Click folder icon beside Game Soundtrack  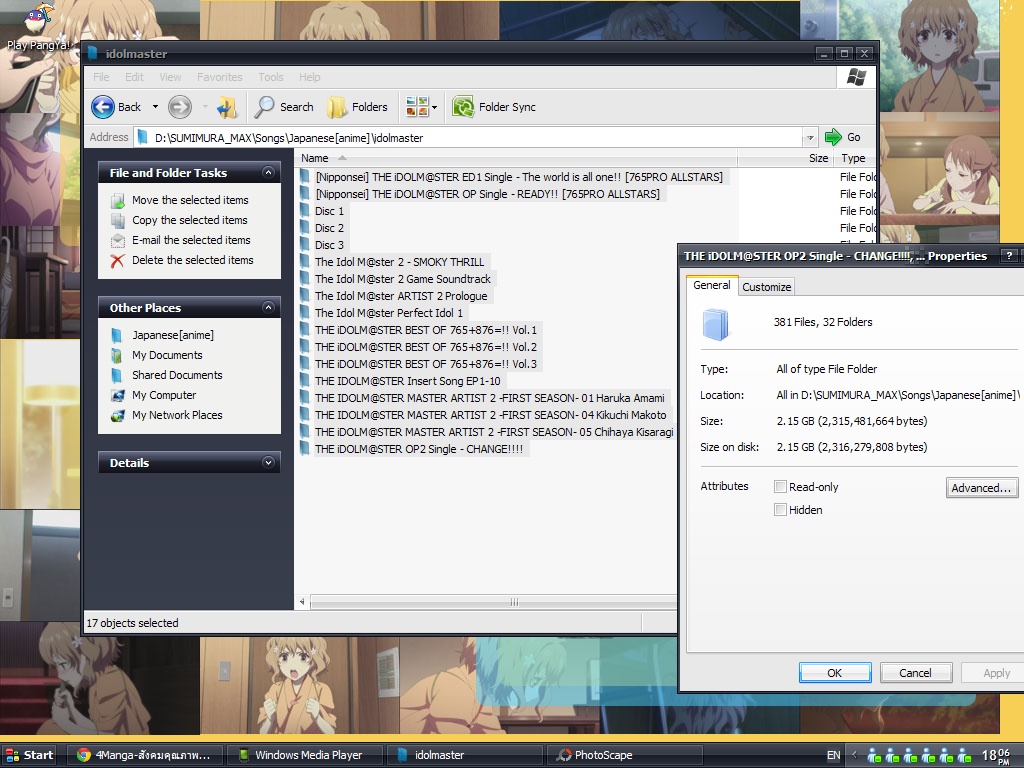pos(304,279)
